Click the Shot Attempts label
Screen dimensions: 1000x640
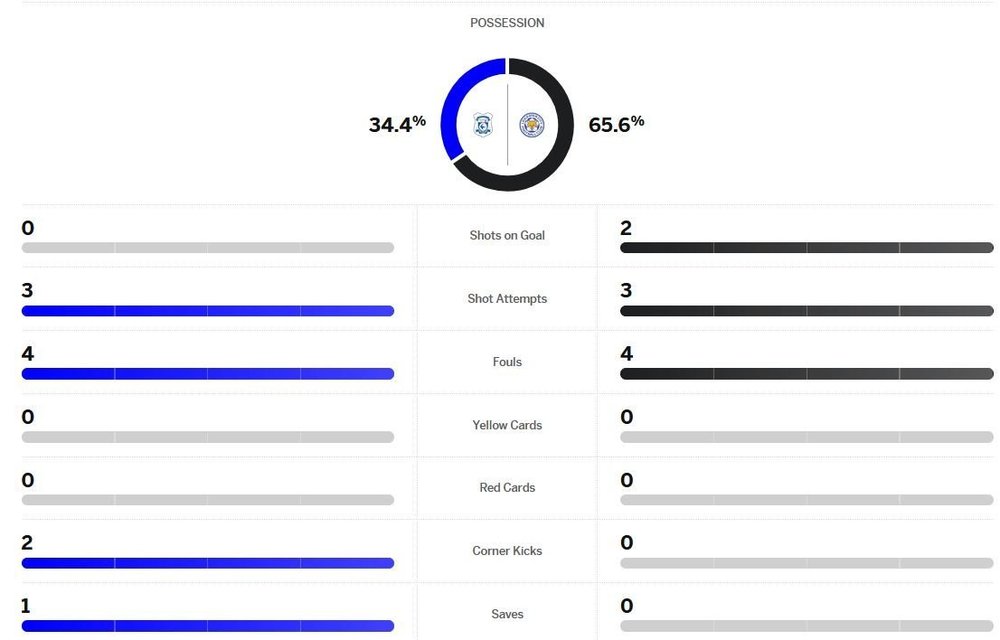click(x=507, y=298)
